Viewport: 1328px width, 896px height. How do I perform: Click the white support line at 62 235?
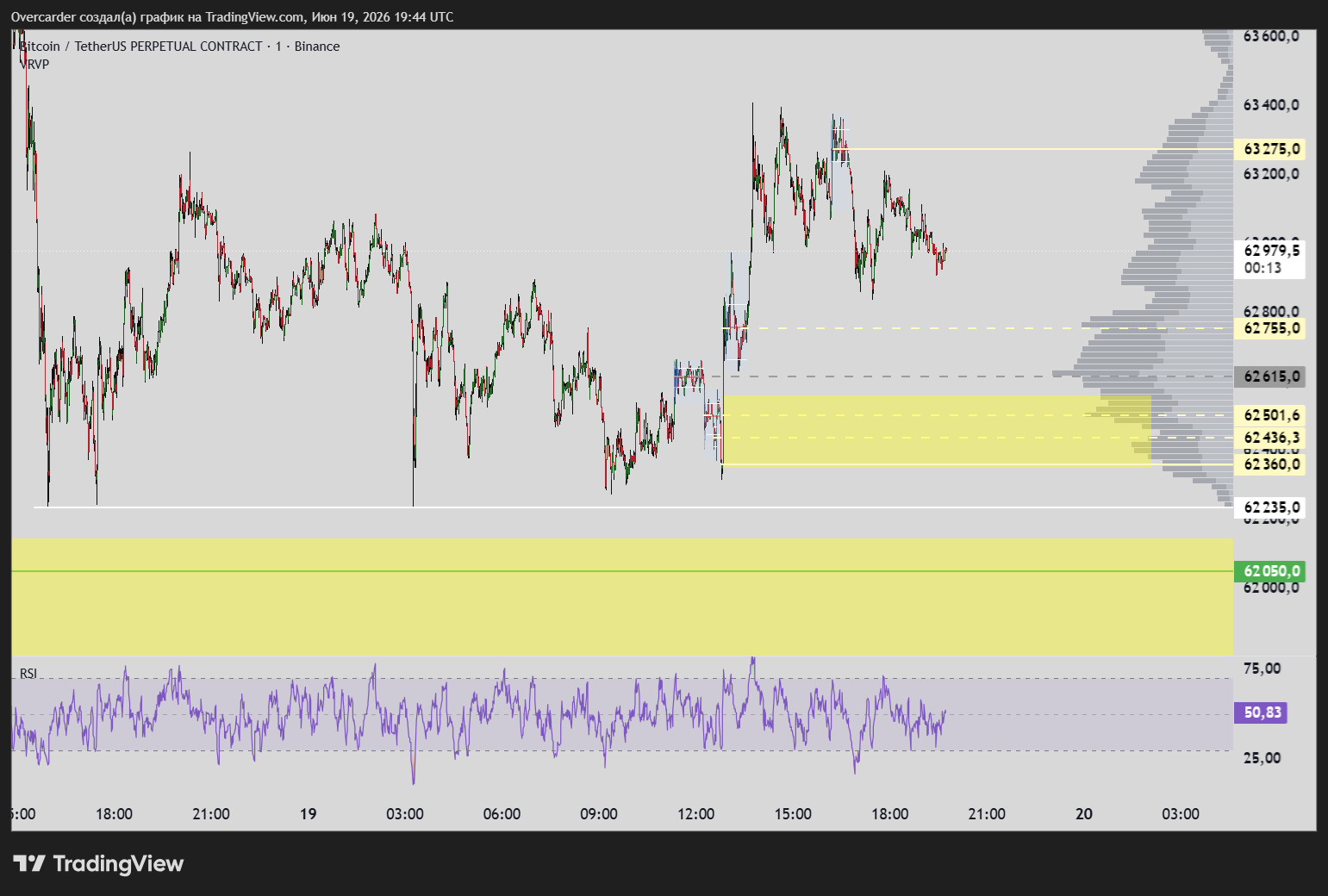[633, 507]
